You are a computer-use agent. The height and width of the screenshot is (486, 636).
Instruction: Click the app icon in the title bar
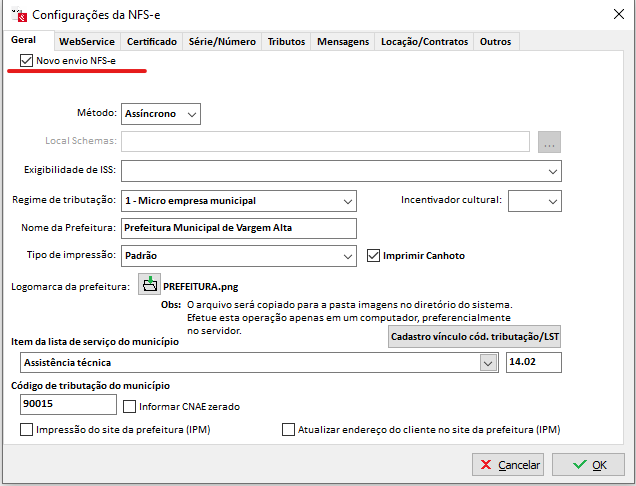tap(17, 15)
